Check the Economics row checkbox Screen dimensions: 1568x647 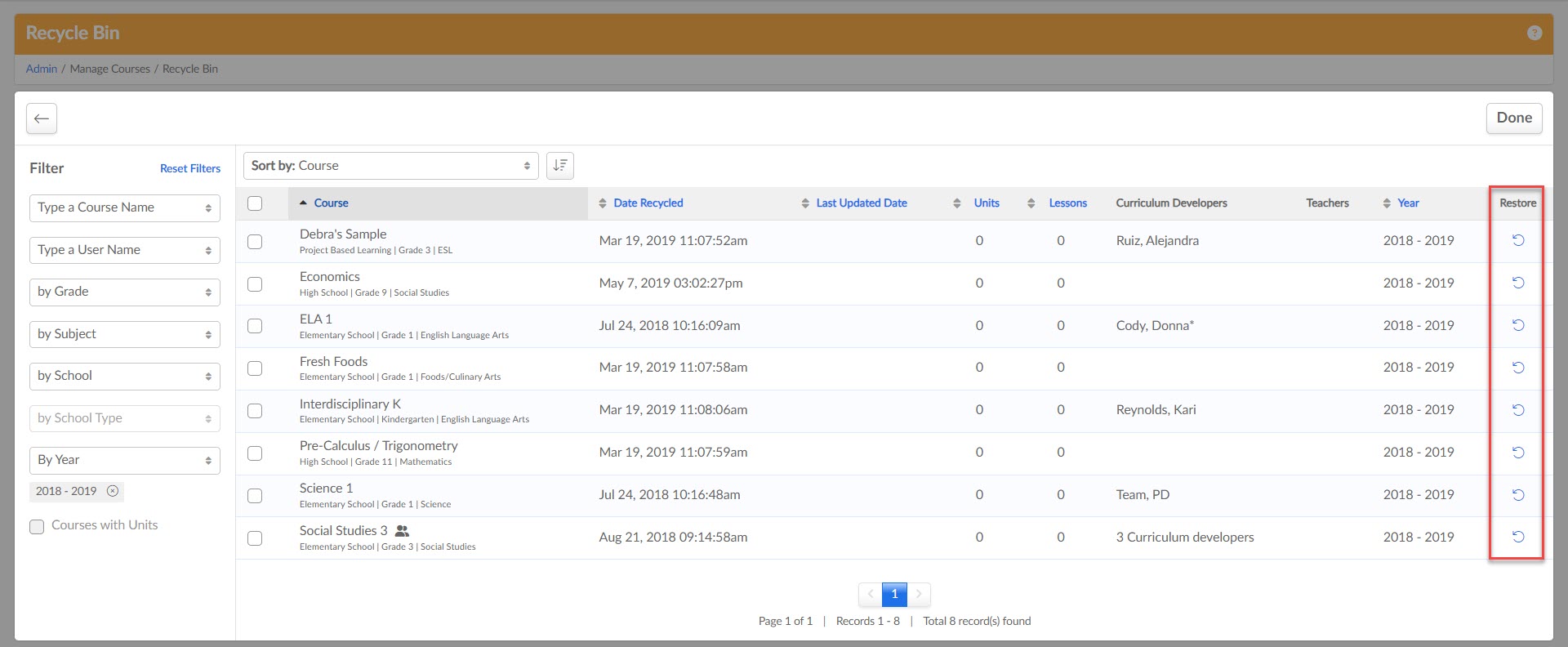(255, 284)
